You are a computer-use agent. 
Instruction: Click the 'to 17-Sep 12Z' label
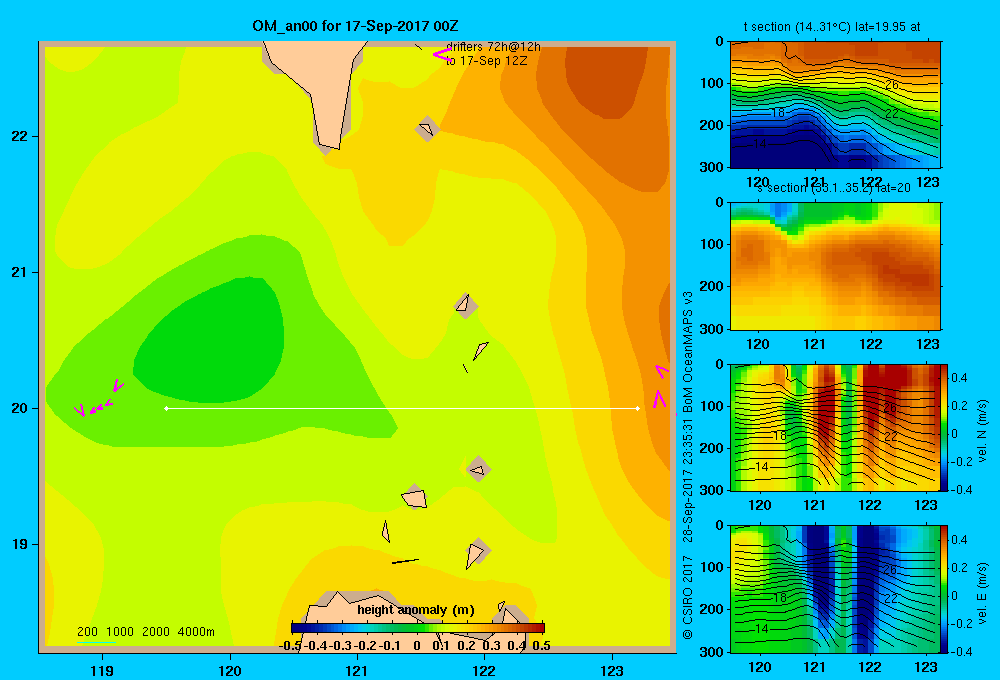[487, 61]
